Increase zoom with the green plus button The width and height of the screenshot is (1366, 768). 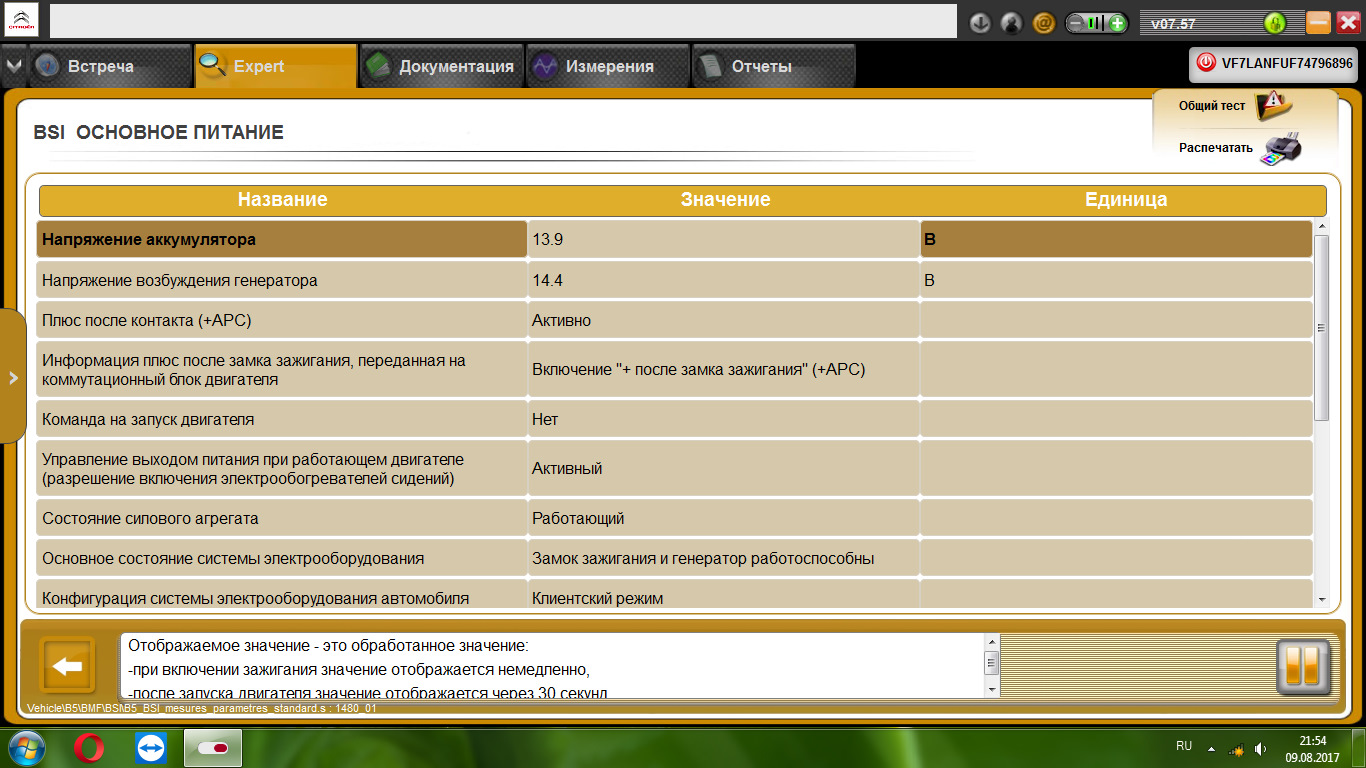[x=1118, y=23]
